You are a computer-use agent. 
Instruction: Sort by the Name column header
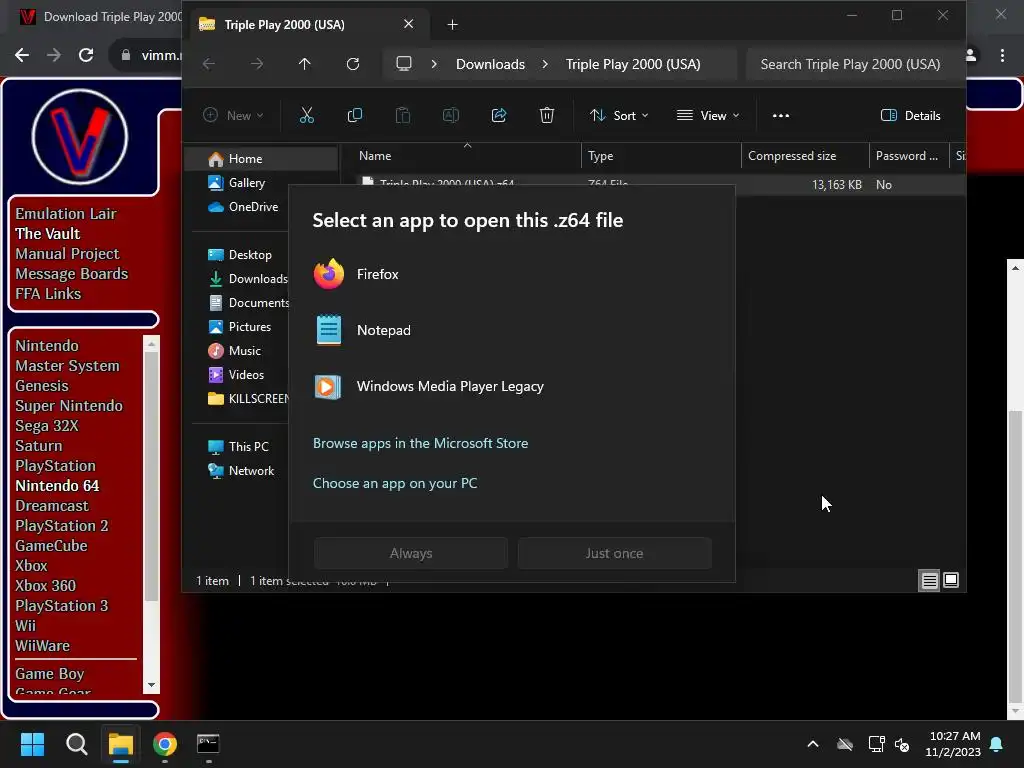(x=466, y=156)
